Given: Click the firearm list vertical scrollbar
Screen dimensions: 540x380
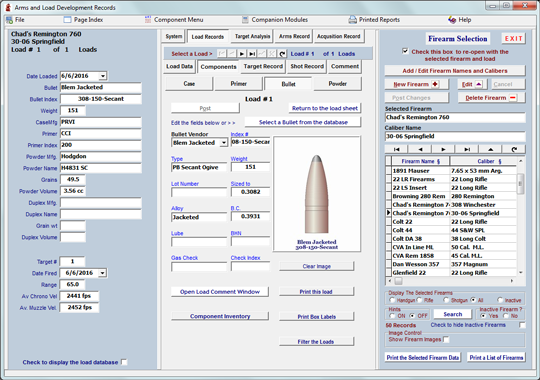Looking at the screenshot, I should (x=520, y=217).
